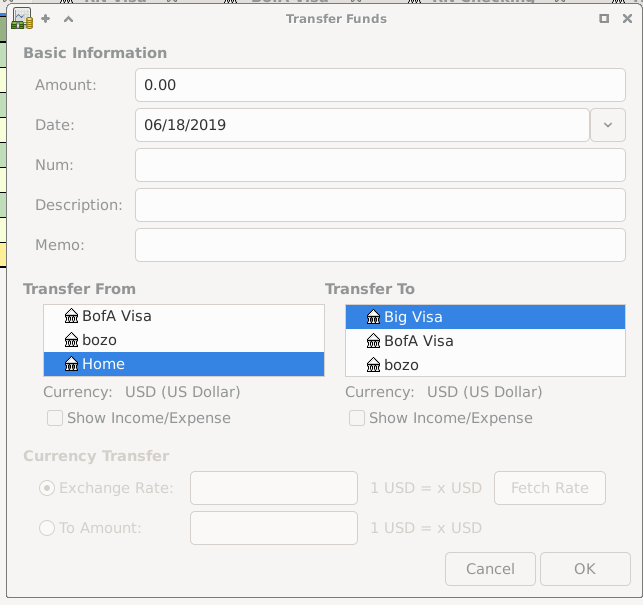This screenshot has height=605, width=643.
Task: Select Home in Transfer From list
Action: click(x=184, y=364)
